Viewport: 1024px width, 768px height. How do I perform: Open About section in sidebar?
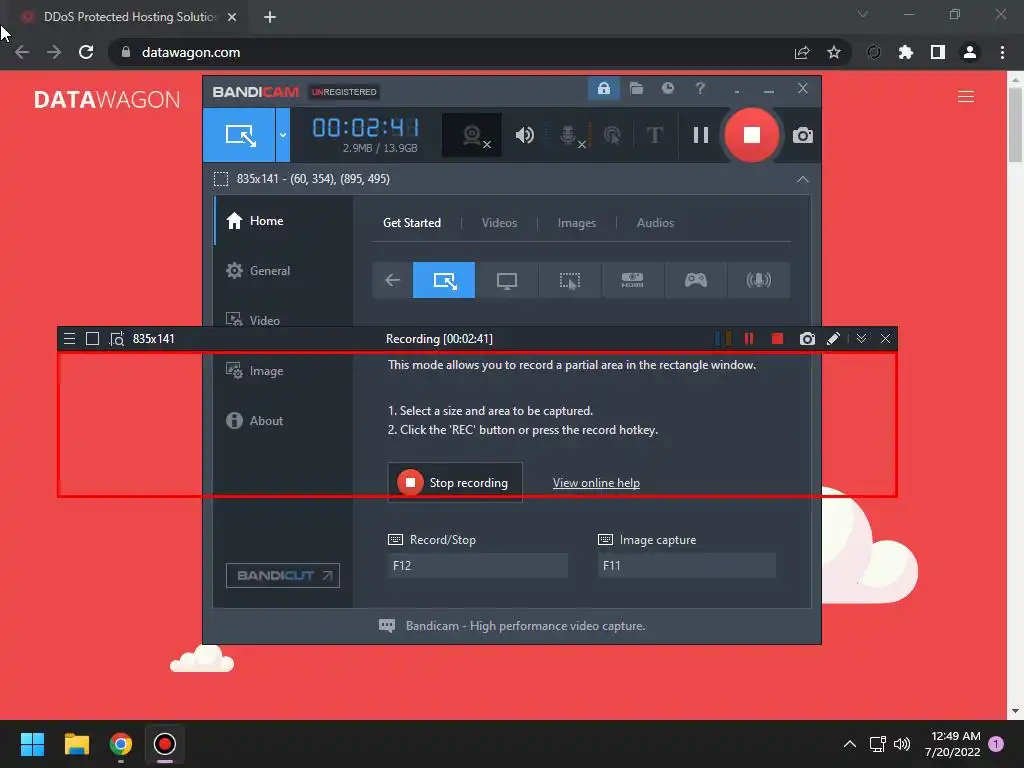283,421
